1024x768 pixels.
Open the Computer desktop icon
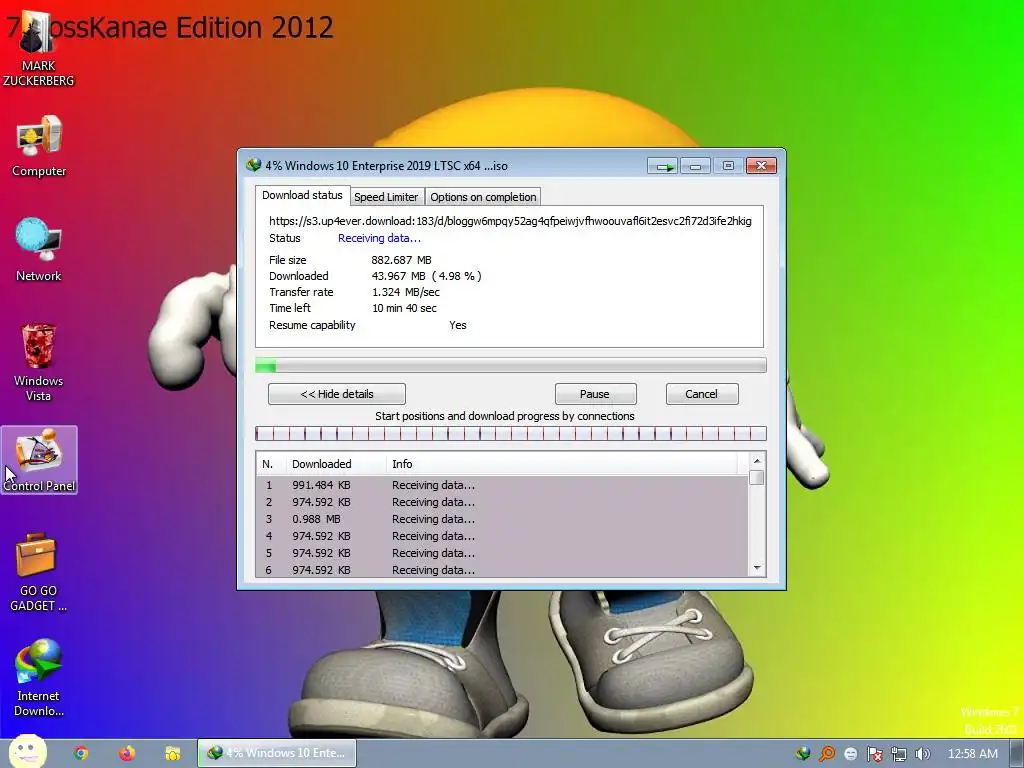(39, 146)
